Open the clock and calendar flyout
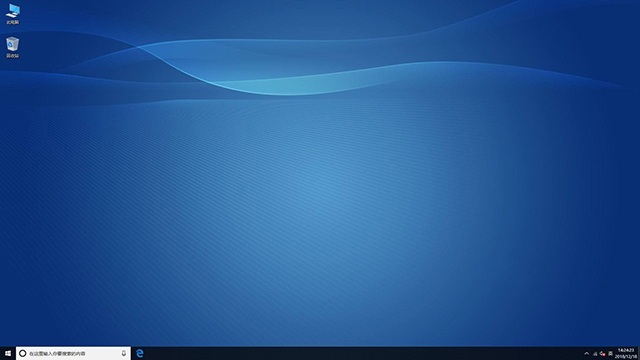Image resolution: width=640 pixels, height=360 pixels. coord(626,353)
